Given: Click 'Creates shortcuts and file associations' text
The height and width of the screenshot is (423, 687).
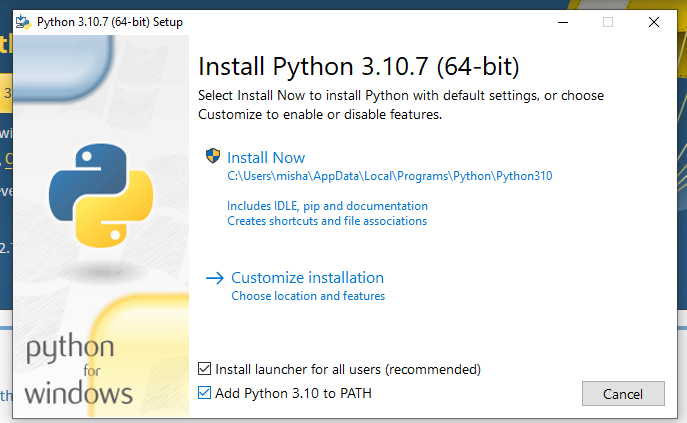Looking at the screenshot, I should 327,221.
